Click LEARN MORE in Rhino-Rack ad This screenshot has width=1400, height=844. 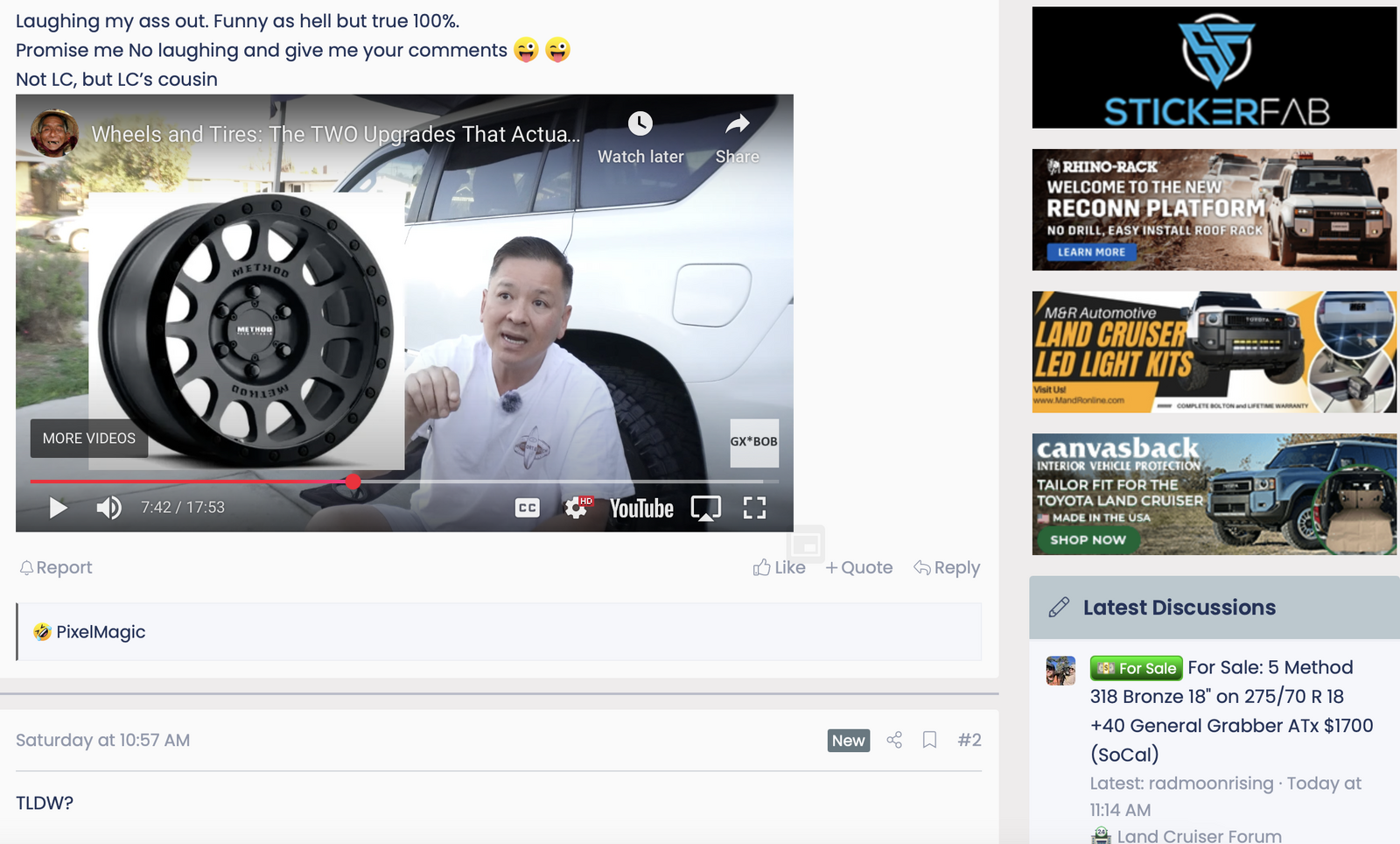[x=1091, y=252]
